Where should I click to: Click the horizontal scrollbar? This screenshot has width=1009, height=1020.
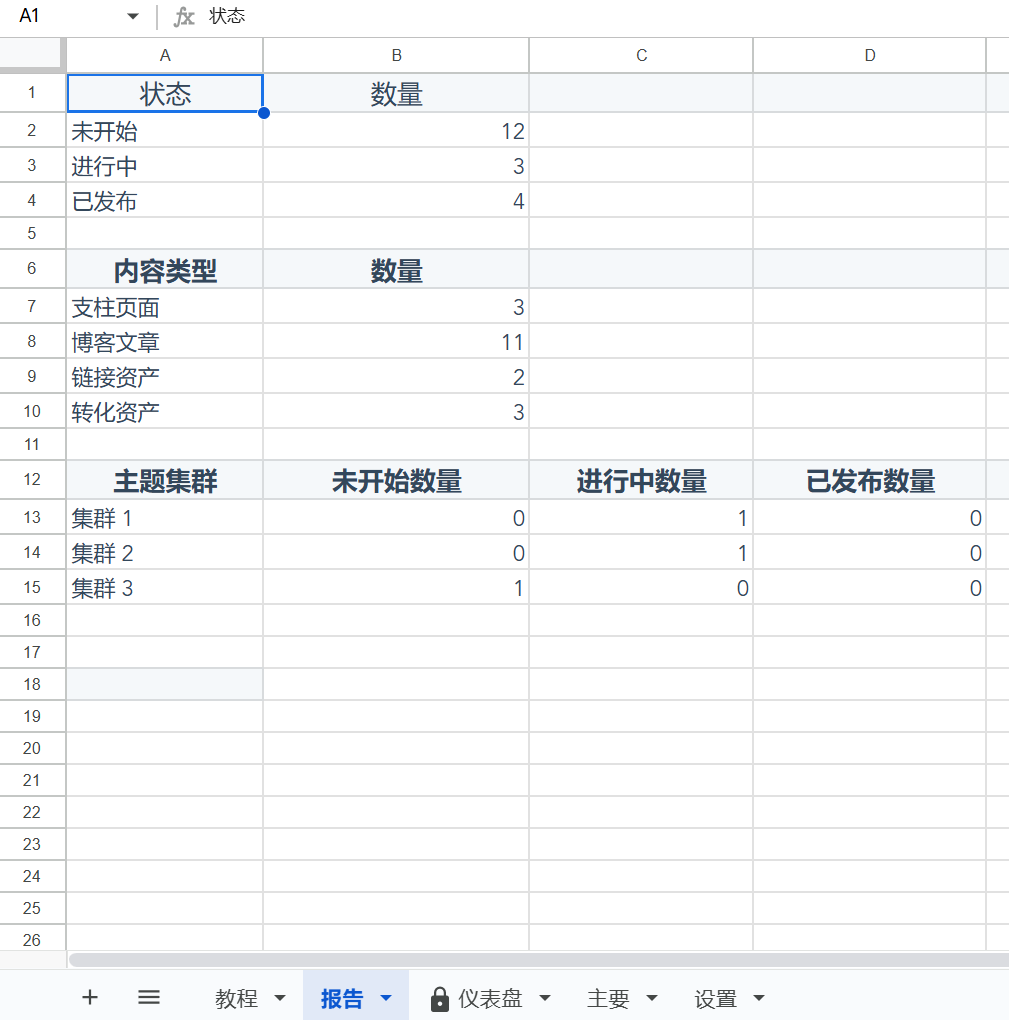[538, 960]
